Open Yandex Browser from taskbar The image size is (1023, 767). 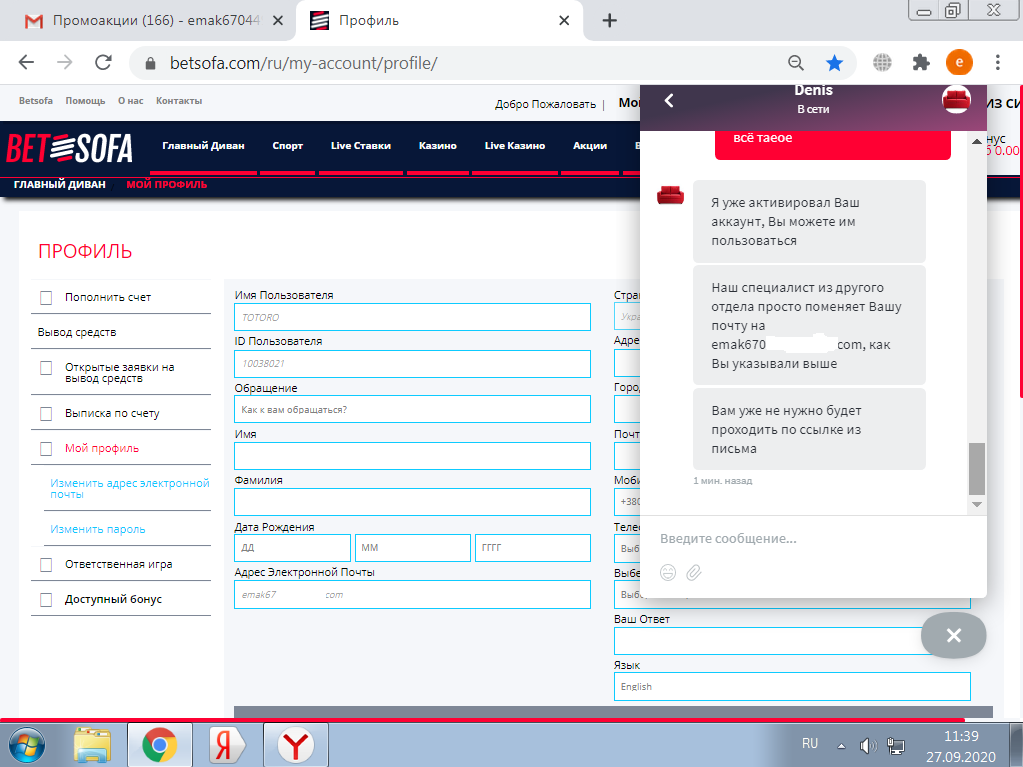[295, 745]
